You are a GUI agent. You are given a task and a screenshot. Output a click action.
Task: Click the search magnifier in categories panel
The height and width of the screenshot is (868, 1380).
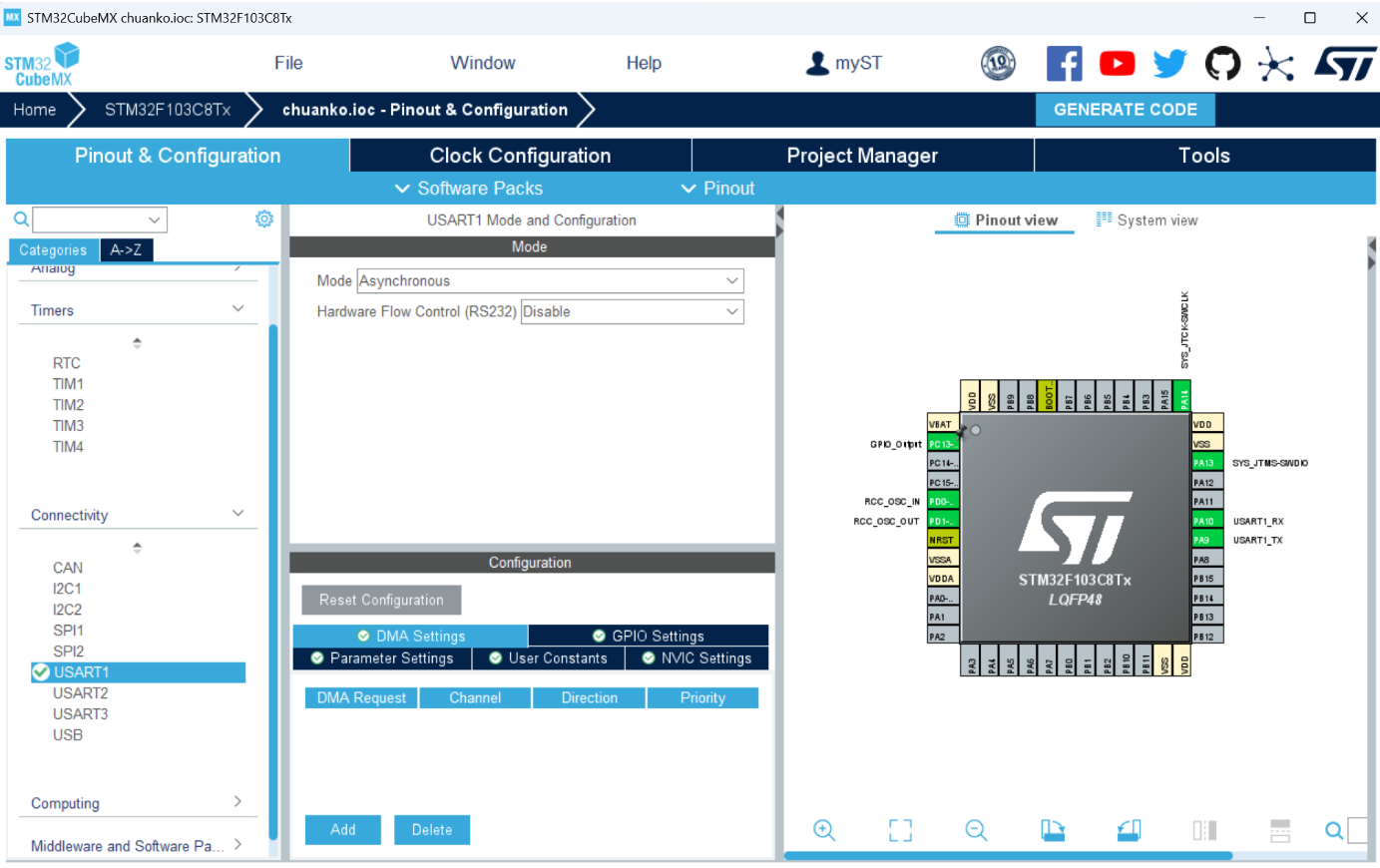(20, 218)
